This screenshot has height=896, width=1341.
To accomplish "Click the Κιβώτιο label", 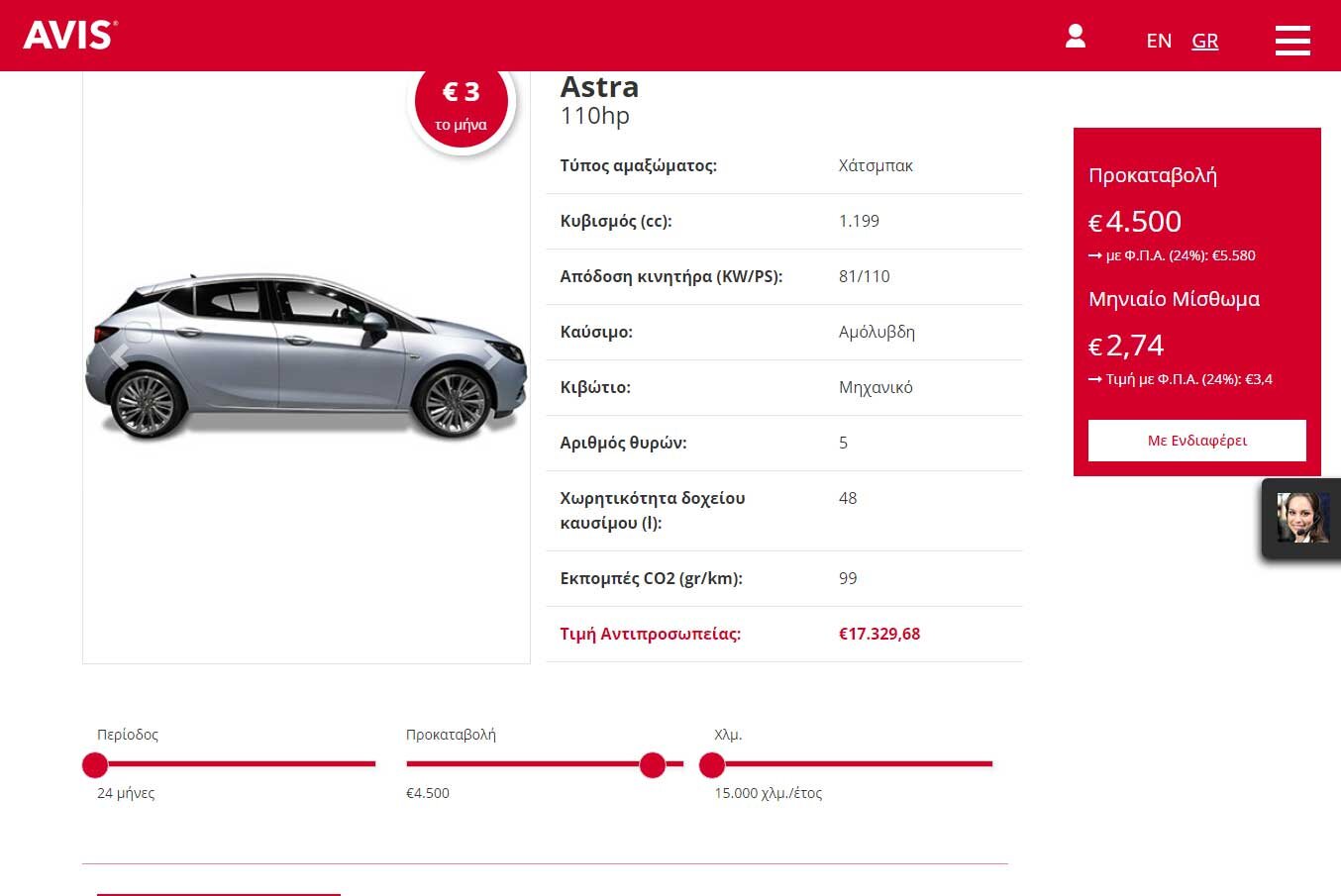I will coord(595,387).
